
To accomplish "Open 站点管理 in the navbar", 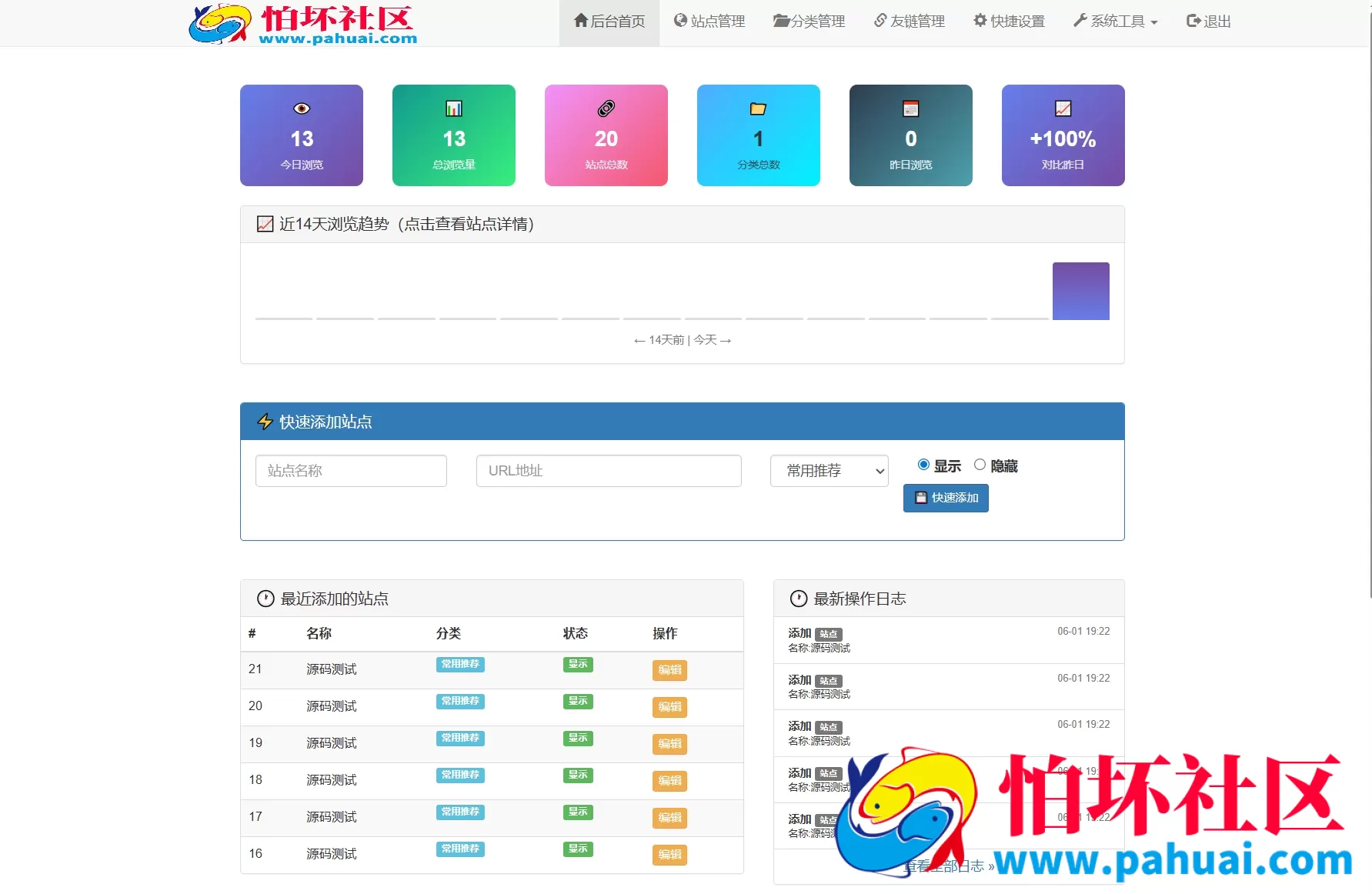I will [709, 22].
